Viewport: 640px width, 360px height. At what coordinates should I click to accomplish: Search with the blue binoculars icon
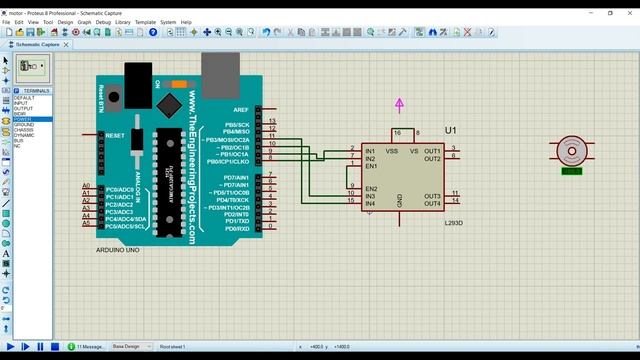point(433,32)
